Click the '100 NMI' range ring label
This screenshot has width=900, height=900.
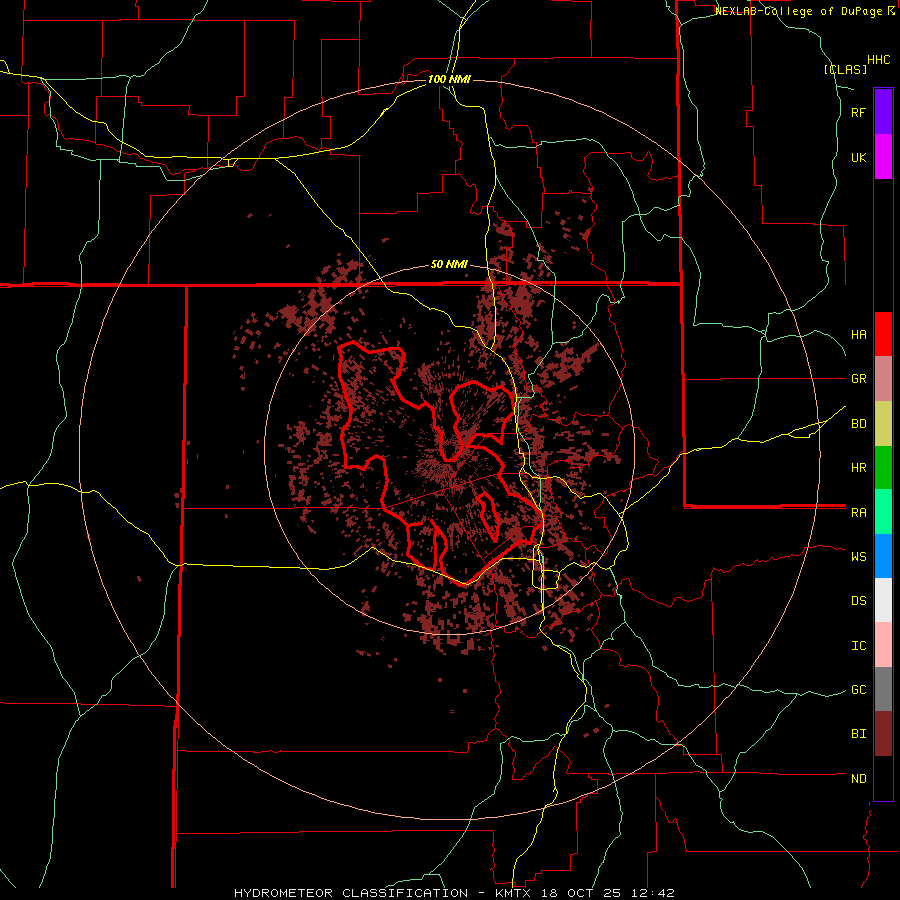(449, 79)
